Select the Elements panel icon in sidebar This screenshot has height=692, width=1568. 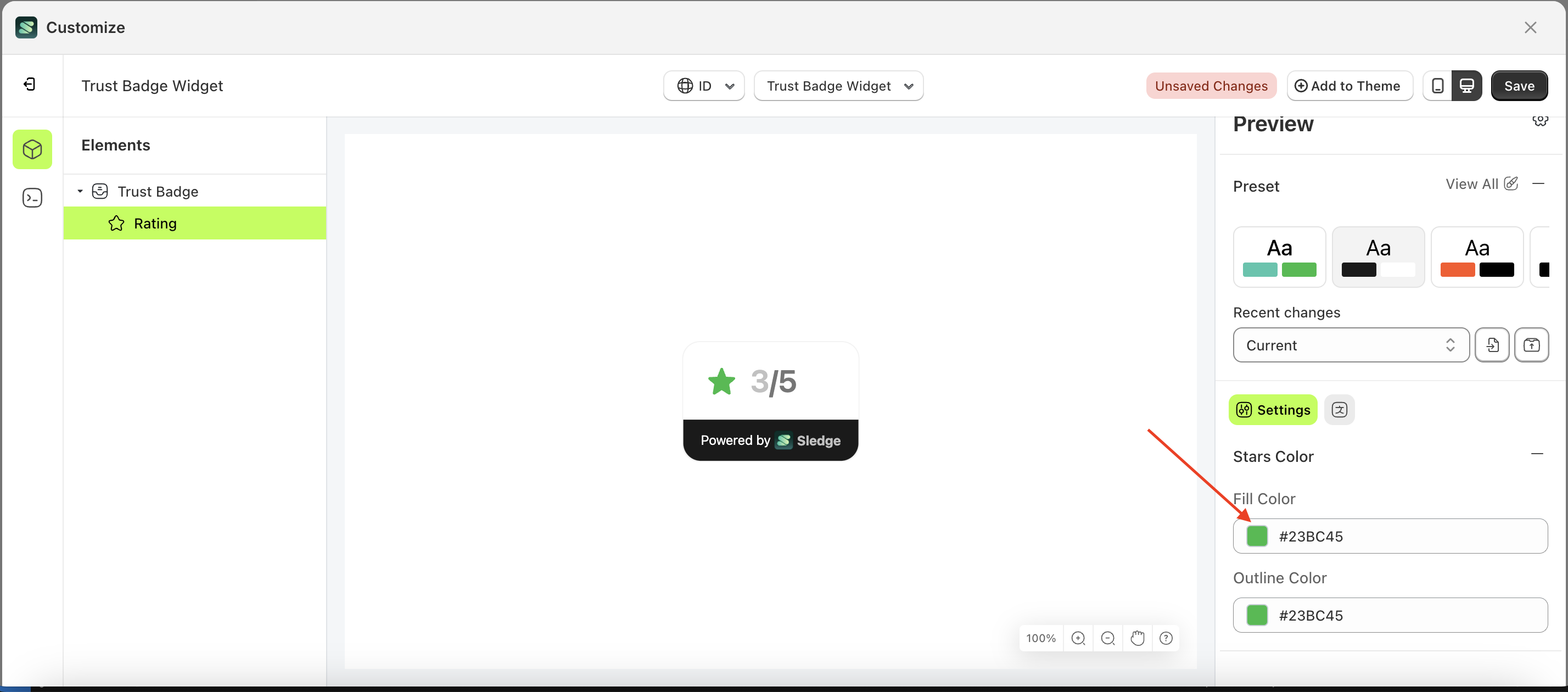point(32,149)
